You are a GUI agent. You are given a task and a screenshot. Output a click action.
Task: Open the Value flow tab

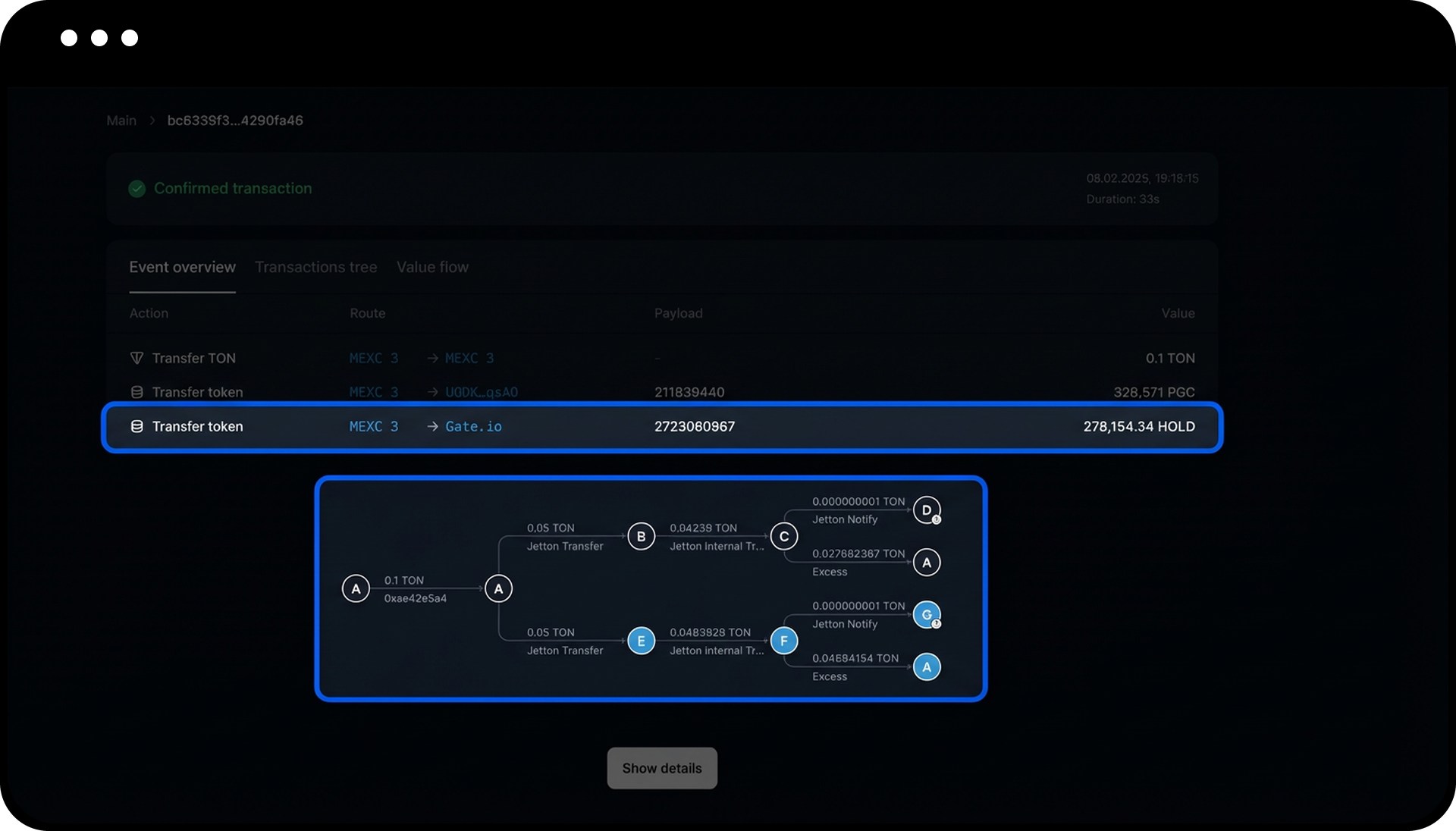tap(432, 267)
